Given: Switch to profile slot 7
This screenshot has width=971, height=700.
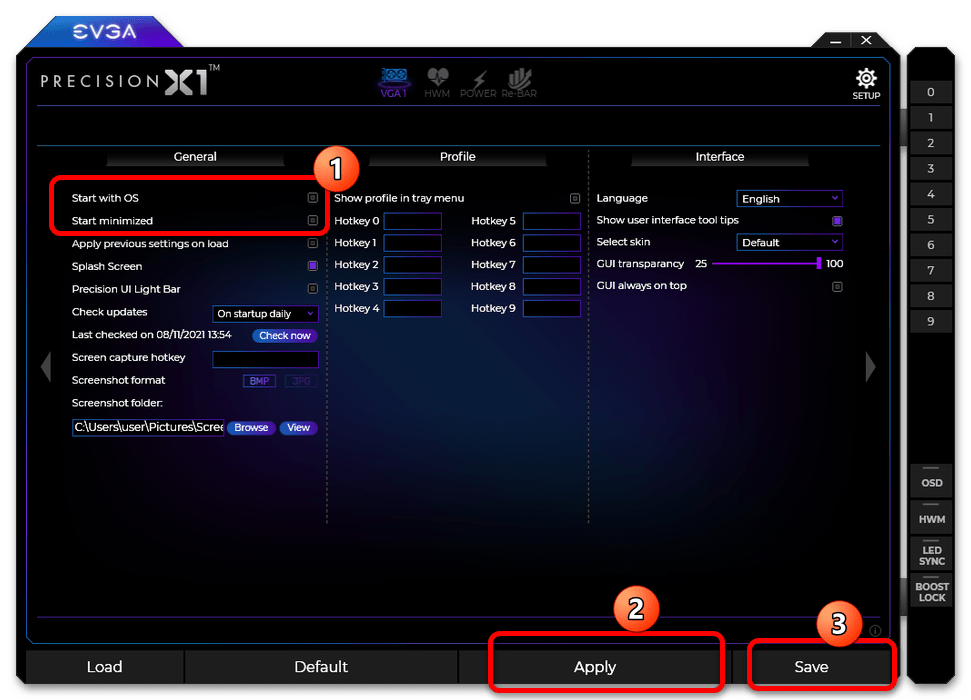Looking at the screenshot, I should [931, 271].
